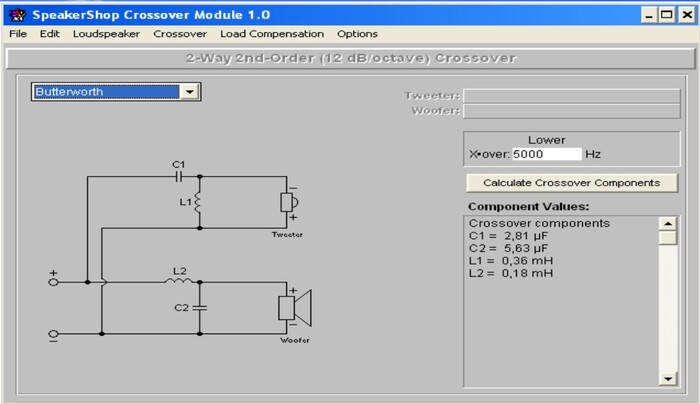Click the 'Tweeter' caption under tweeter symbol
700x404 pixels.
(287, 234)
